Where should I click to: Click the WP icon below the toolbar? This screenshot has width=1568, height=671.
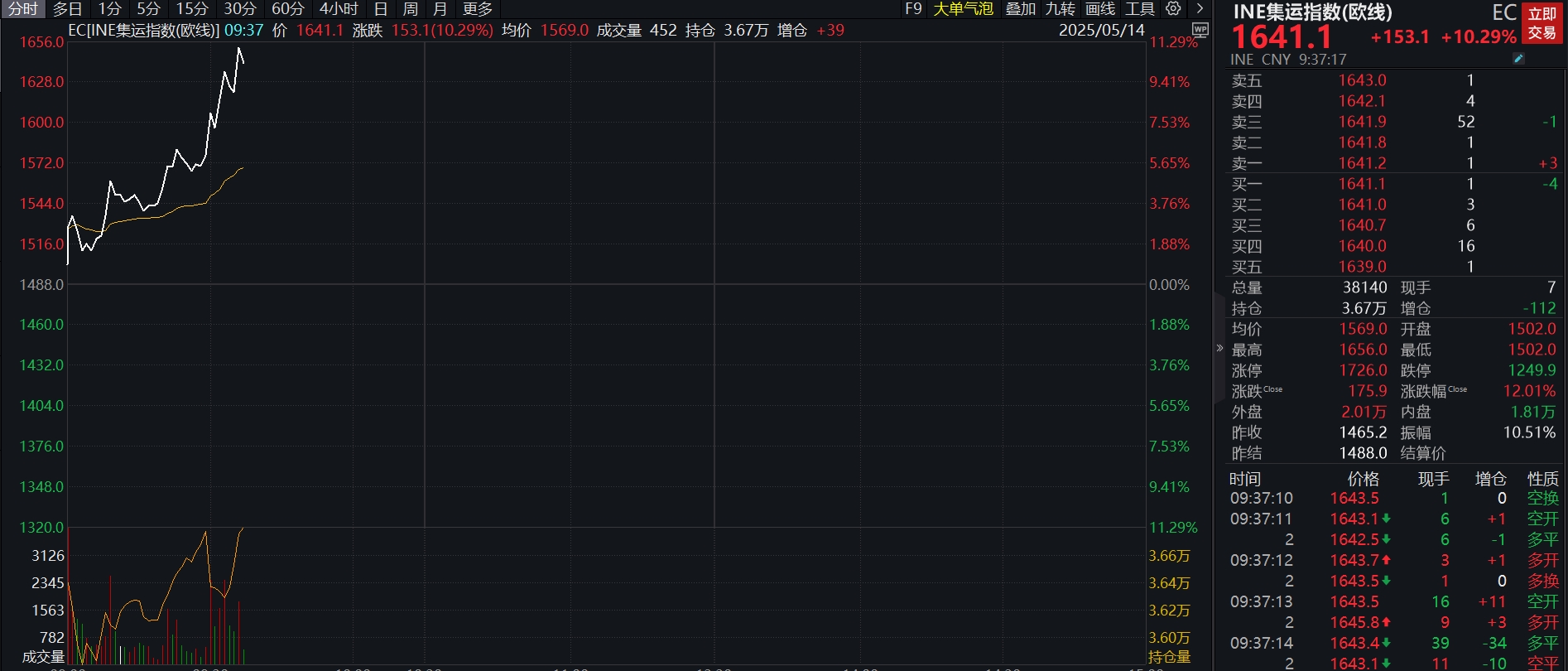(1200, 30)
